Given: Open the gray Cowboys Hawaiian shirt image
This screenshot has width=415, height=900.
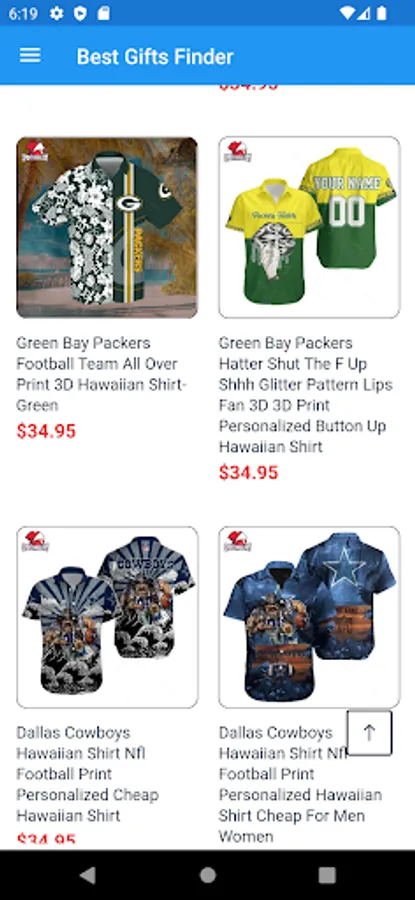Looking at the screenshot, I should click(x=107, y=617).
